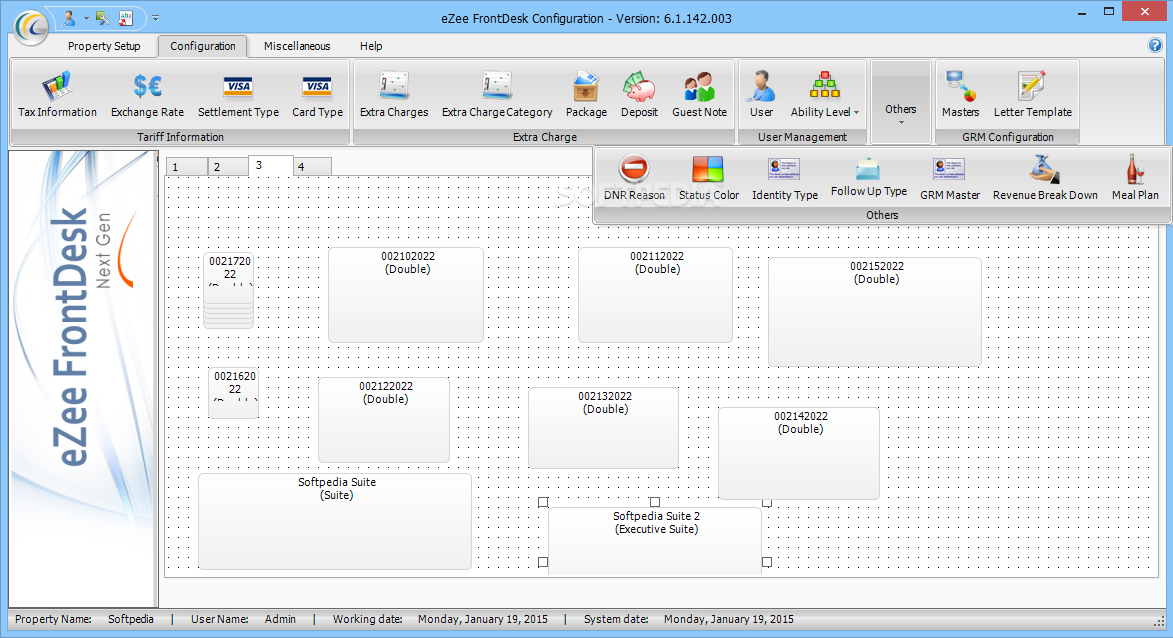Open Deposit piggy bank option
This screenshot has width=1173, height=638.
tap(639, 95)
